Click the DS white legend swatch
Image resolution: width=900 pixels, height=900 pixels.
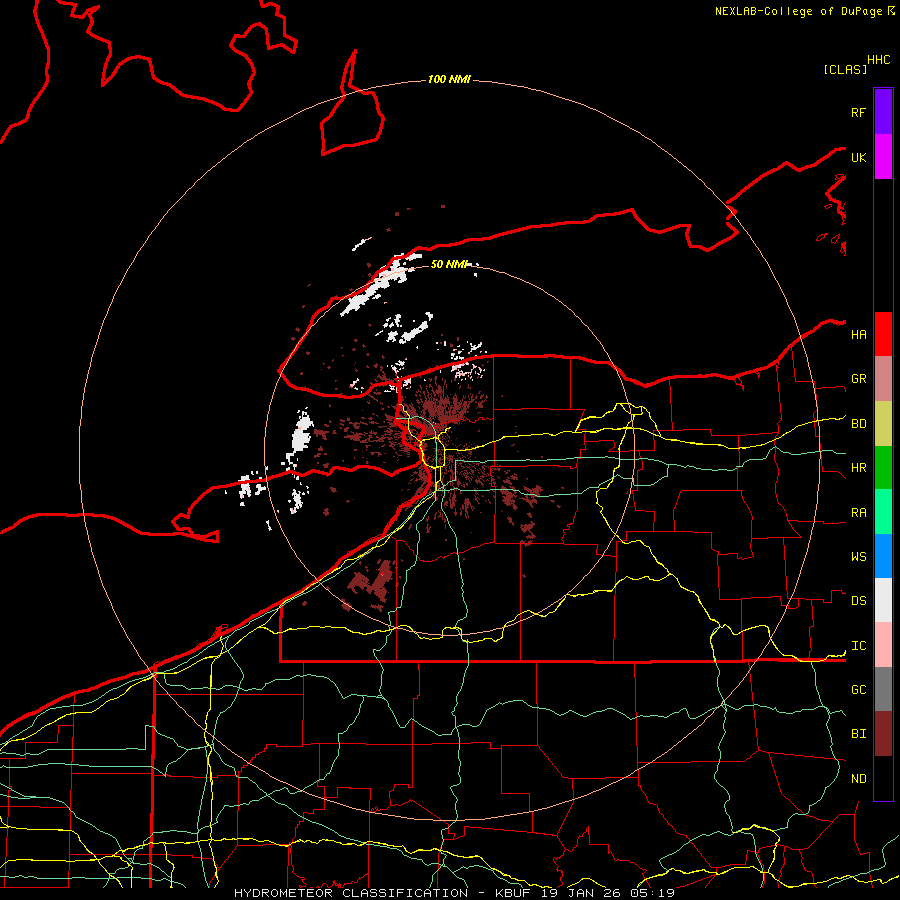(x=883, y=600)
